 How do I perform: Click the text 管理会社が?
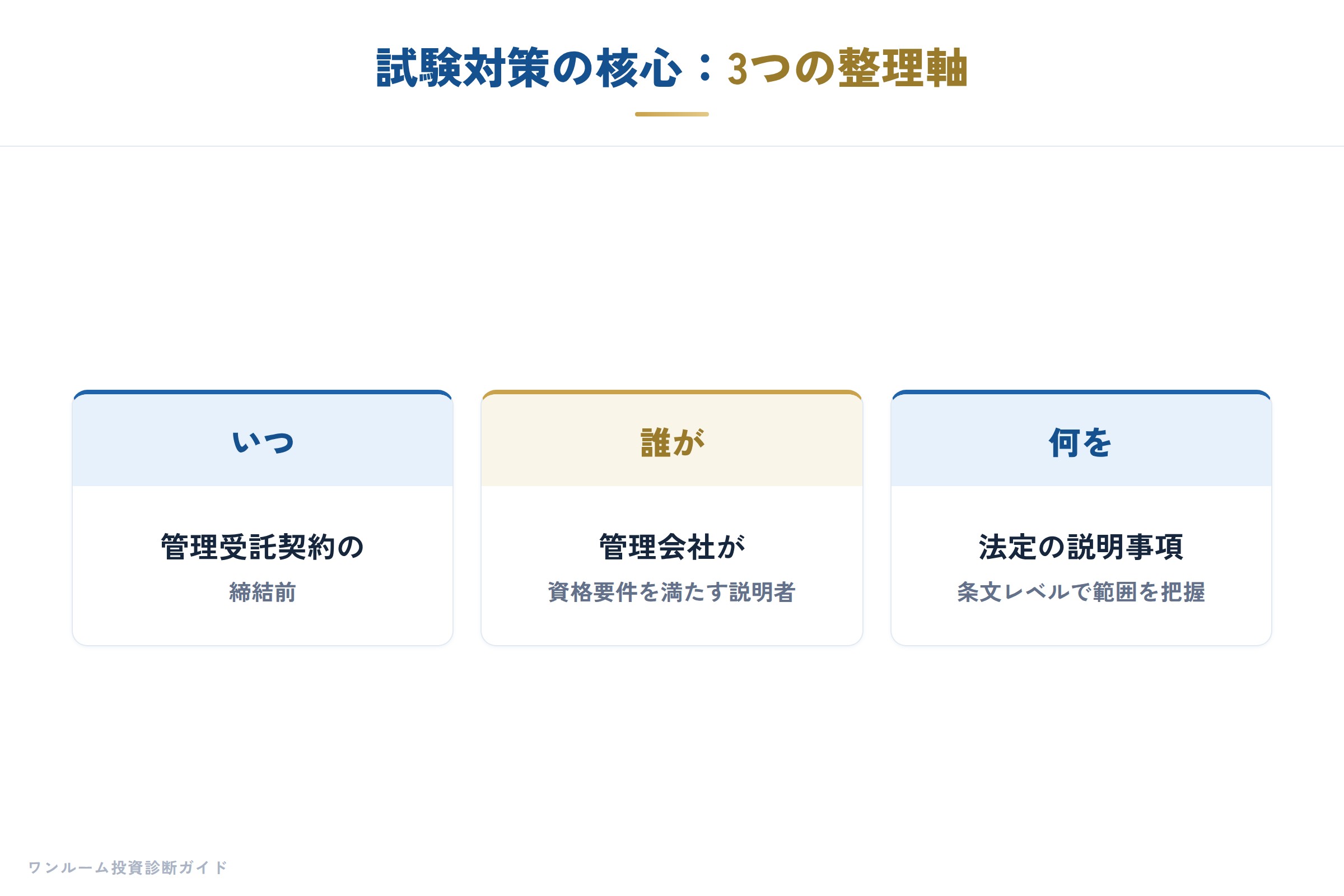[671, 547]
